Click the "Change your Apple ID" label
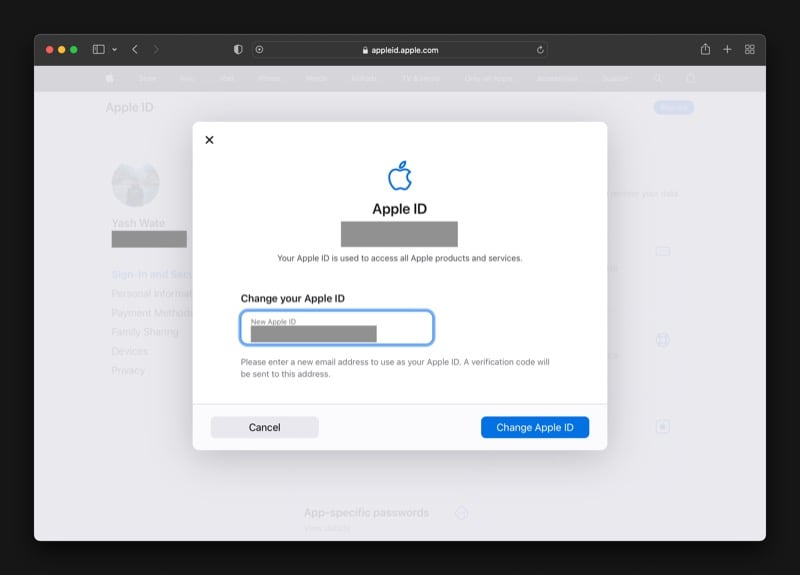 [x=292, y=298]
